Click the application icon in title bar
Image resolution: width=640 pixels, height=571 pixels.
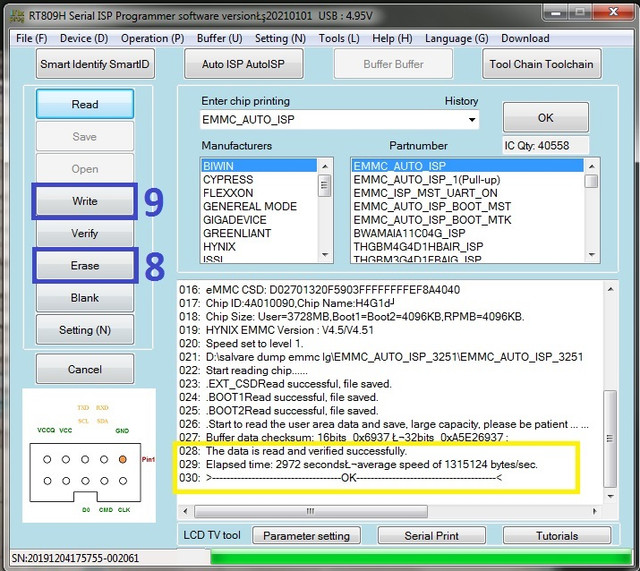pos(17,16)
